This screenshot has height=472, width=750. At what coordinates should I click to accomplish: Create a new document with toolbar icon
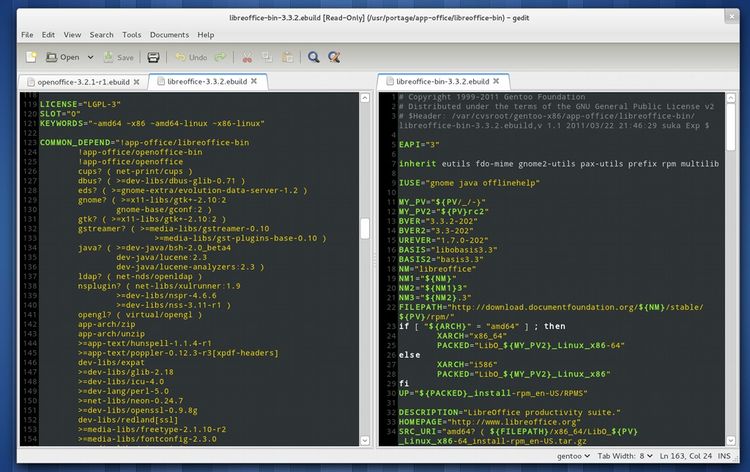point(32,58)
